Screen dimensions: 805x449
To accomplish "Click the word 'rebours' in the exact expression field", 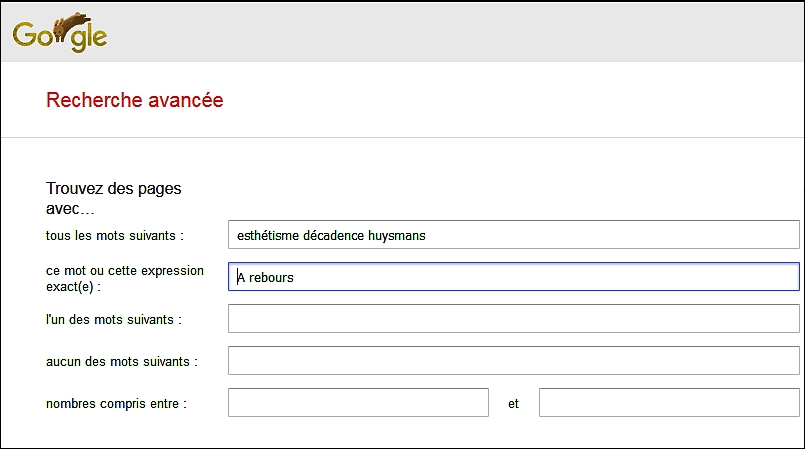I will (x=271, y=277).
